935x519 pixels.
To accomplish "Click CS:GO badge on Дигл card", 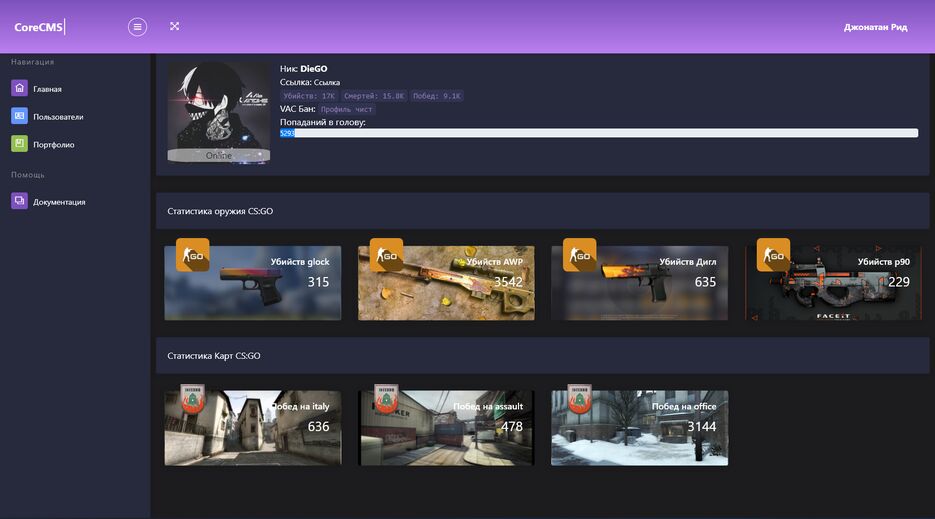I will pos(580,255).
